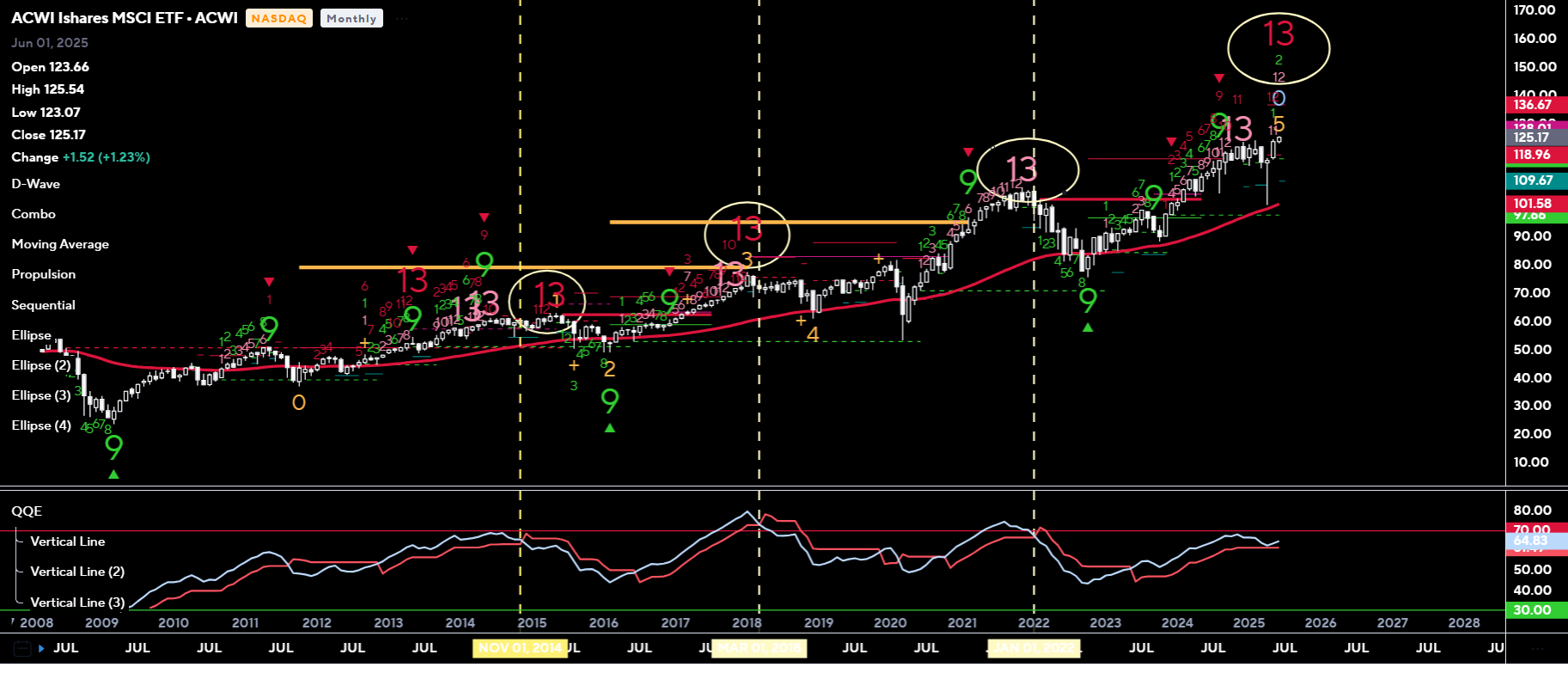1568x673 pixels.
Task: Open the Monthly timeframe selector
Action: point(351,18)
